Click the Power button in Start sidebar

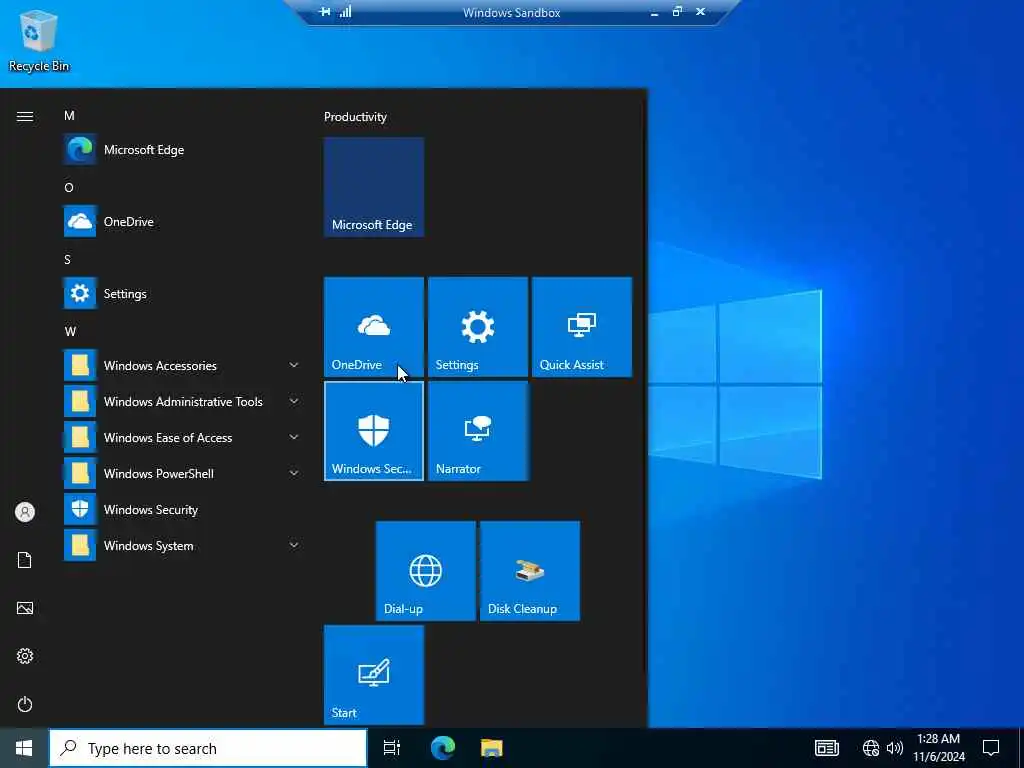point(25,704)
